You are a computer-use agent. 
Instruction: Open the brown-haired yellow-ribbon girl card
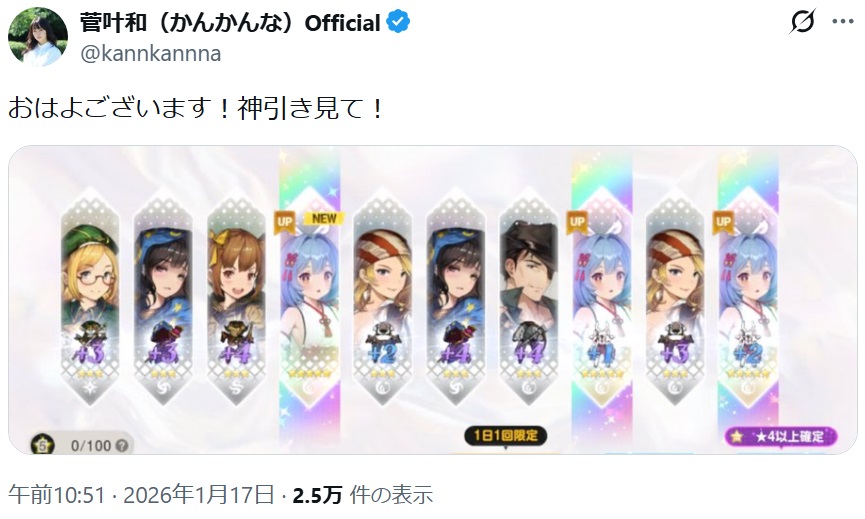tap(236, 297)
